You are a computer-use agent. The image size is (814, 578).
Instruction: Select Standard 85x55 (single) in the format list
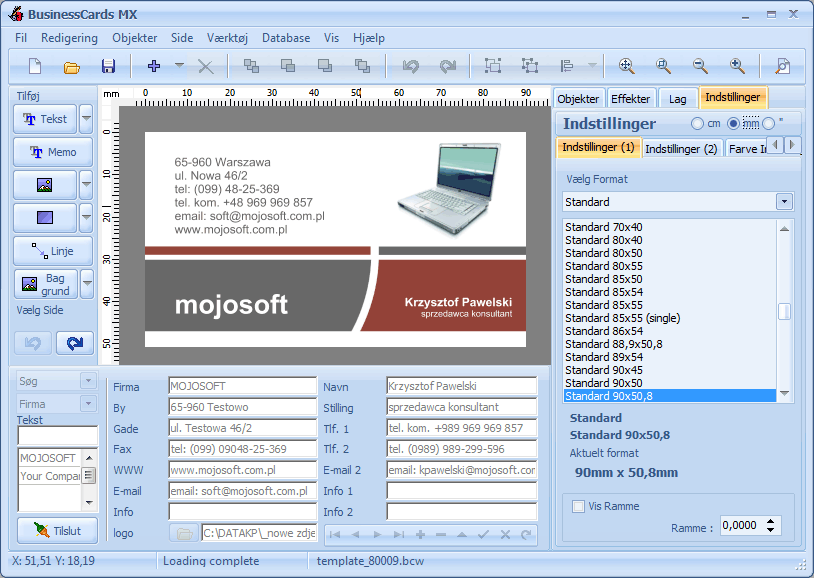click(x=670, y=318)
